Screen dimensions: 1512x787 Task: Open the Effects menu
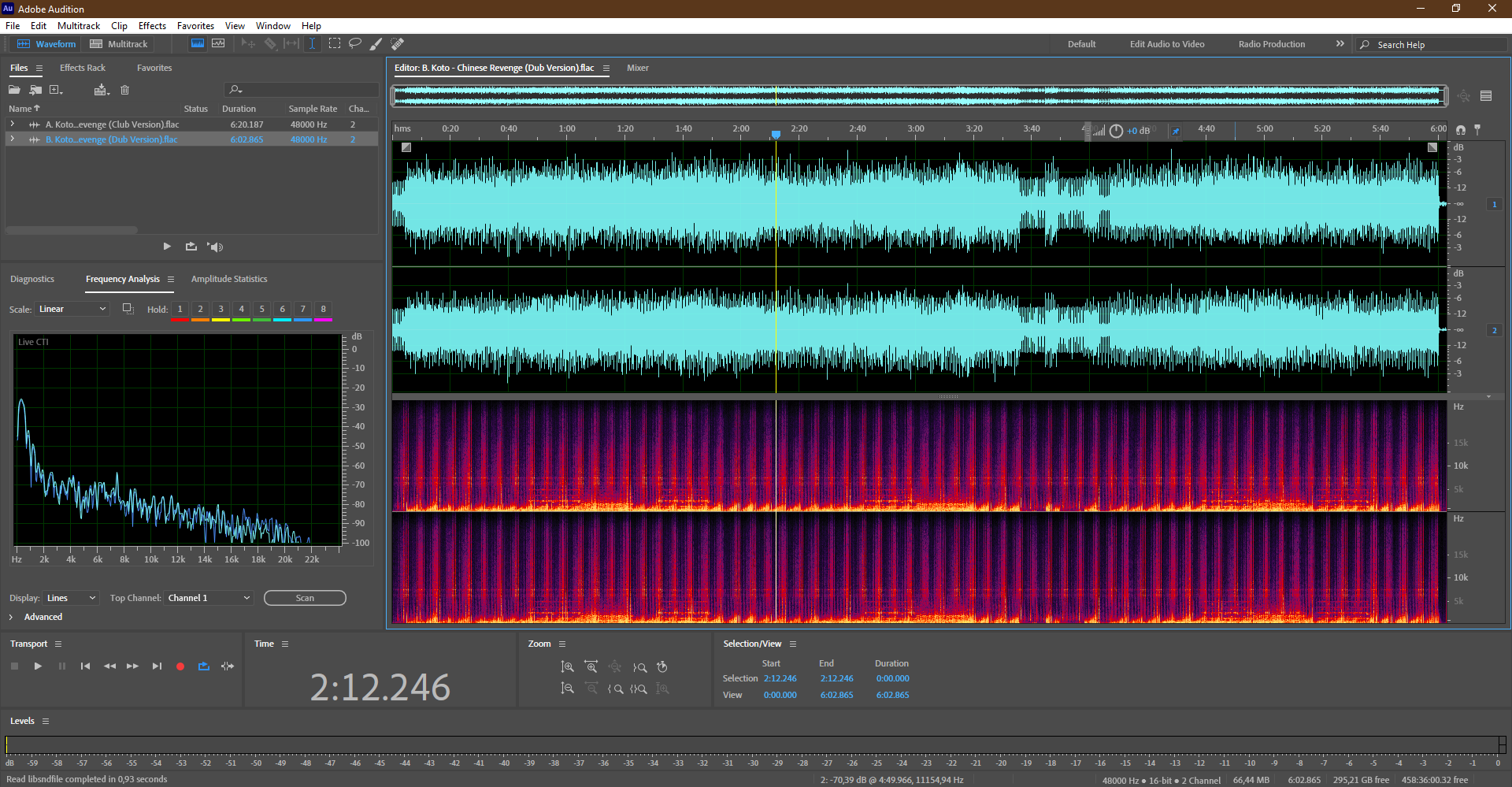152,26
